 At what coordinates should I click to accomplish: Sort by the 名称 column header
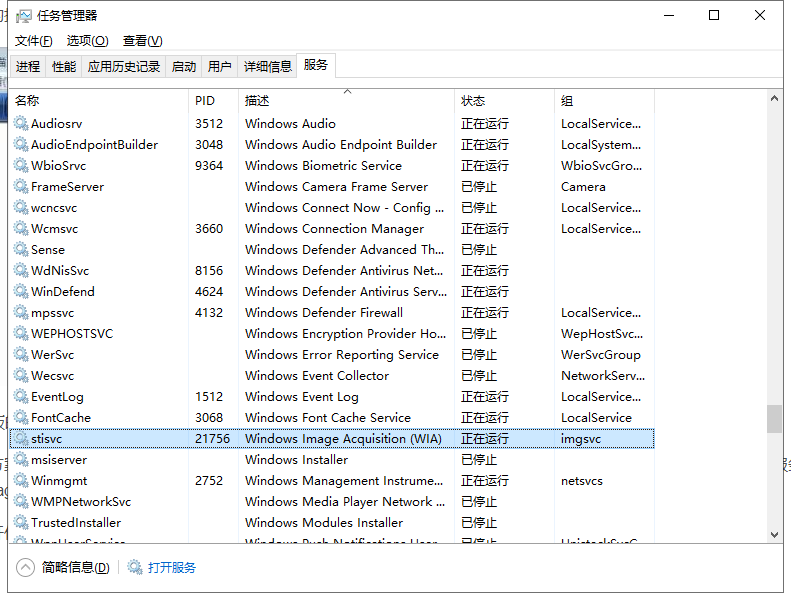[99, 100]
